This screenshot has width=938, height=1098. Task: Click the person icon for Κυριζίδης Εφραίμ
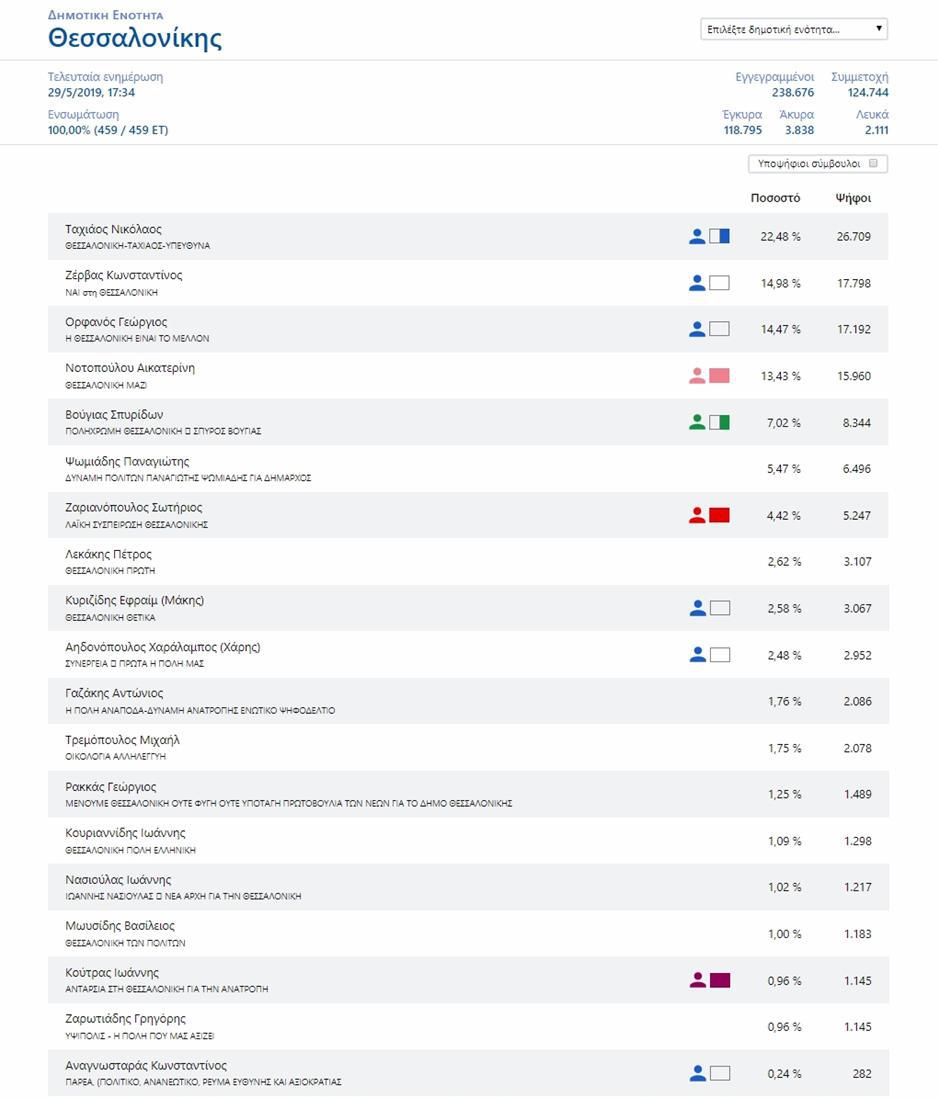pyautogui.click(x=697, y=608)
